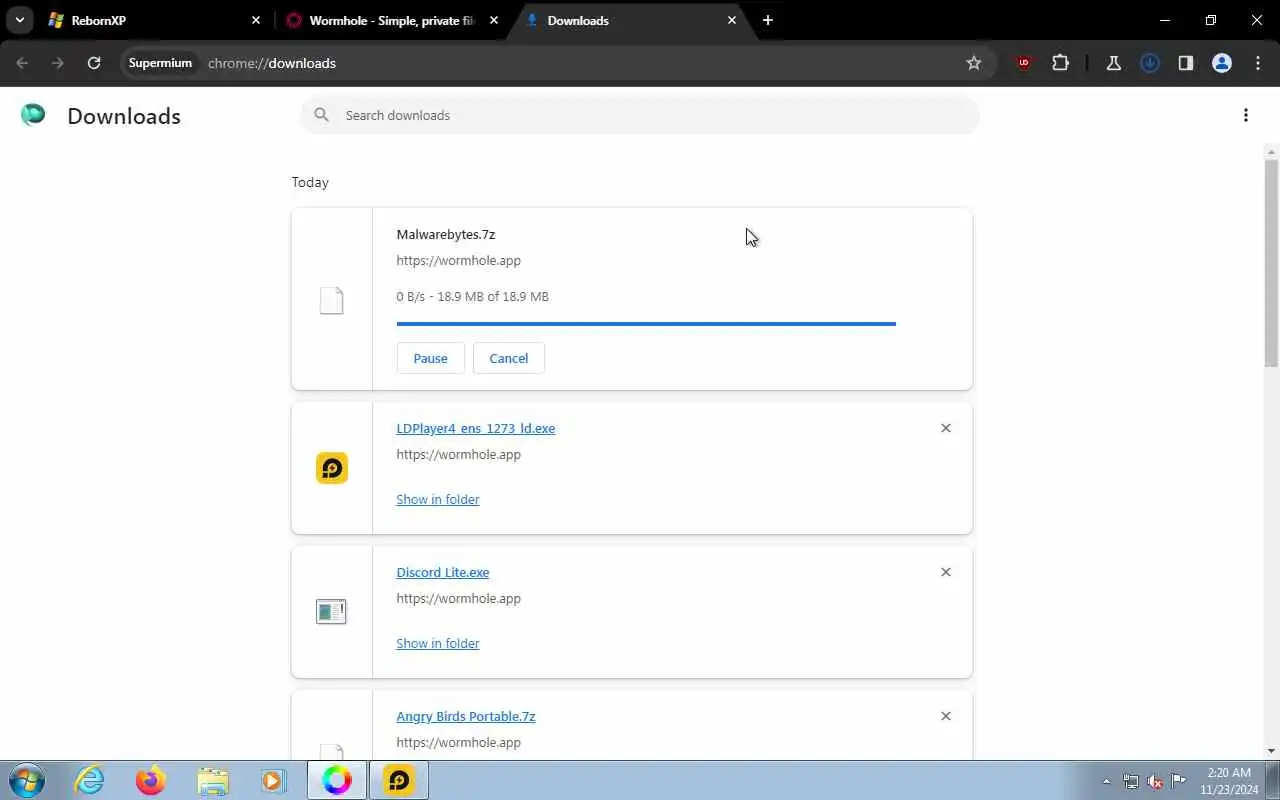Click the Today date heading

point(310,182)
